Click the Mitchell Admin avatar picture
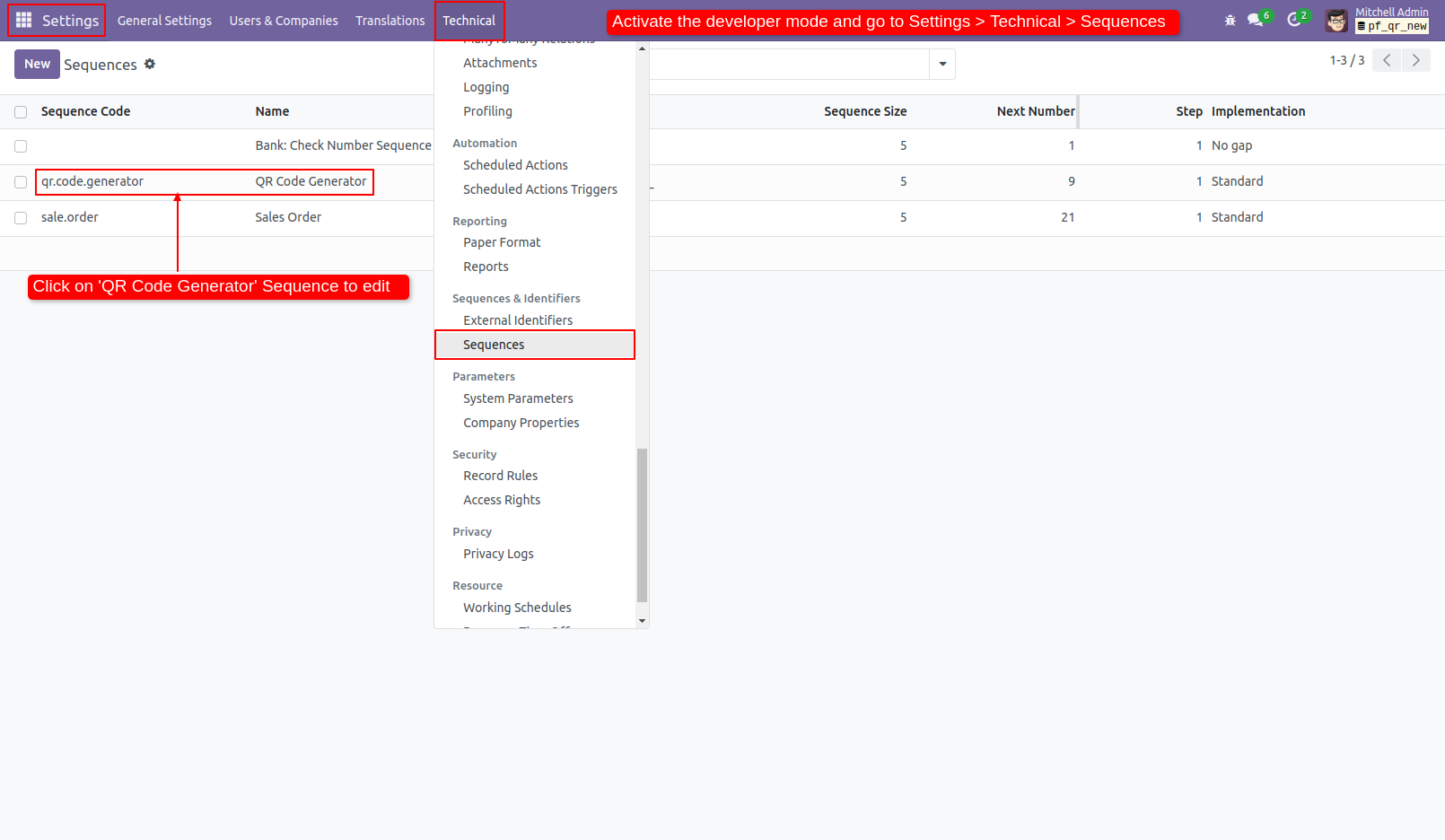The image size is (1445, 840). (x=1336, y=20)
